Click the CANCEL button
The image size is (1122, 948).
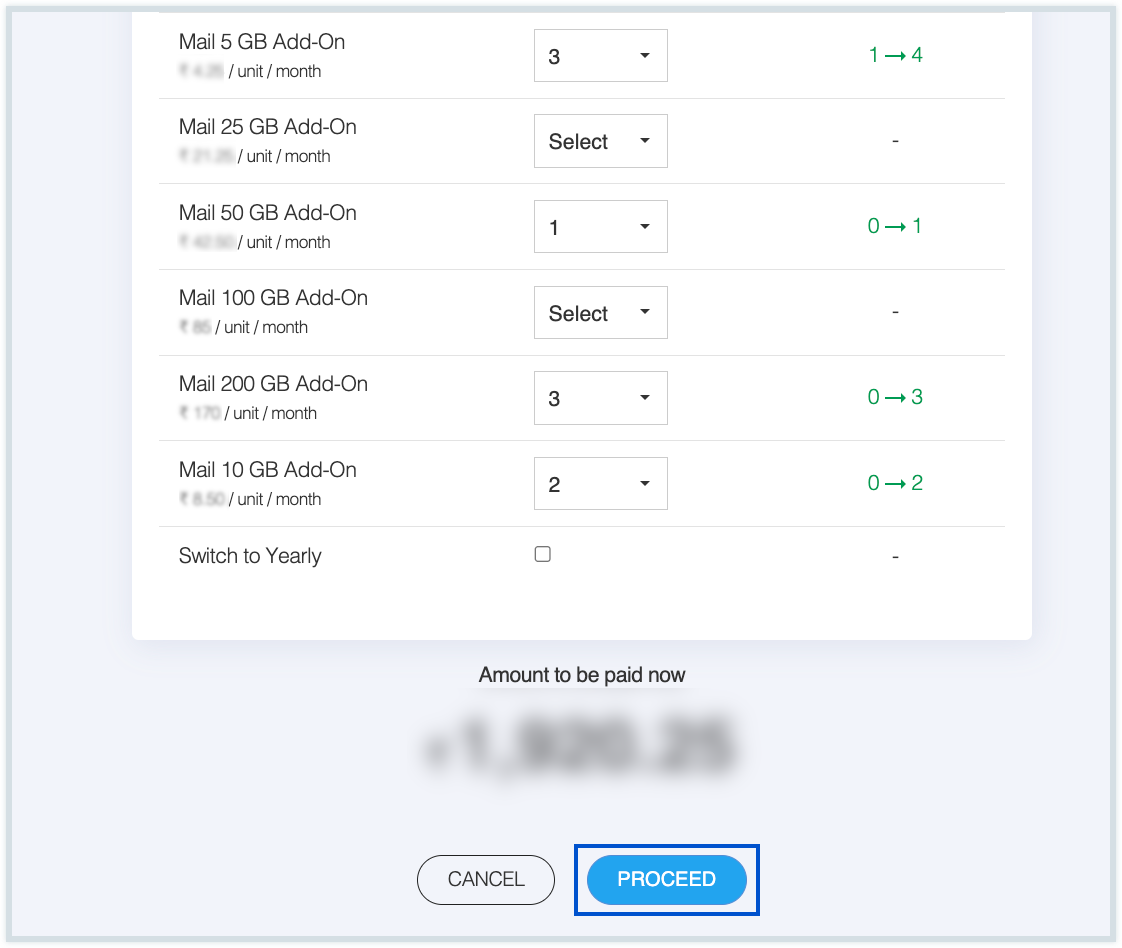pos(485,879)
